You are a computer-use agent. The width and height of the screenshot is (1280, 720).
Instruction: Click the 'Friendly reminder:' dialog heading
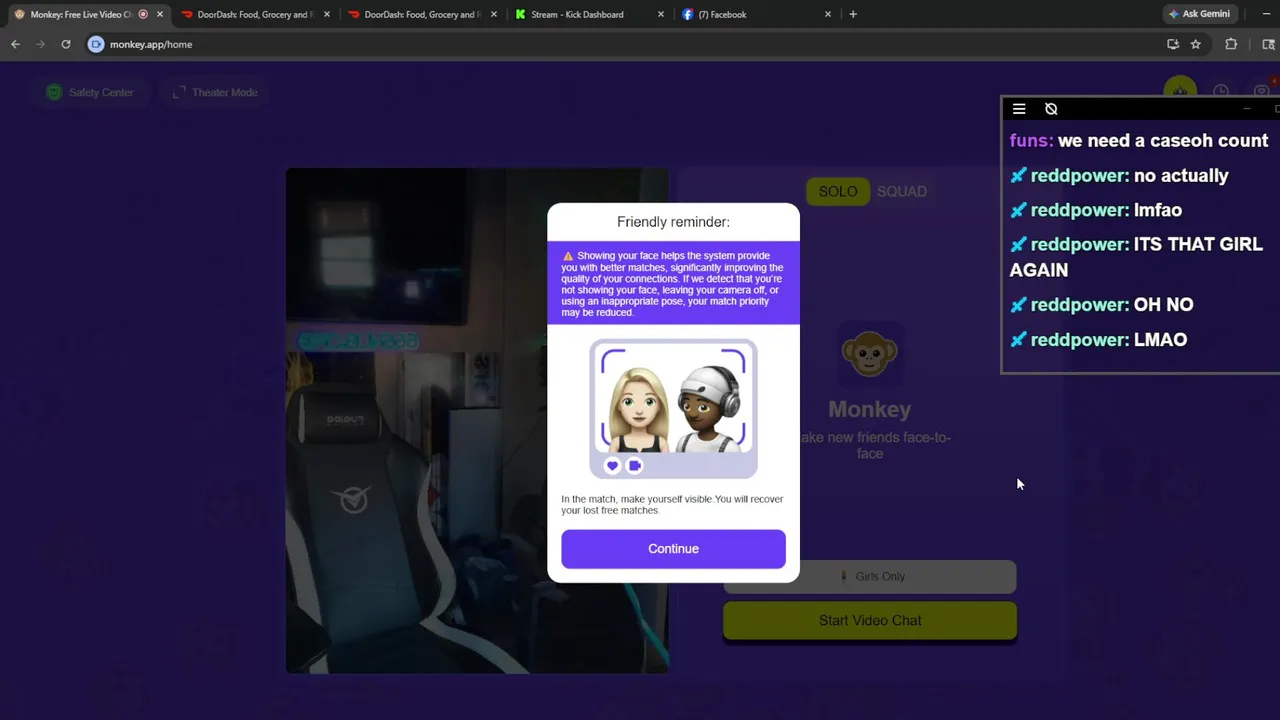point(673,222)
